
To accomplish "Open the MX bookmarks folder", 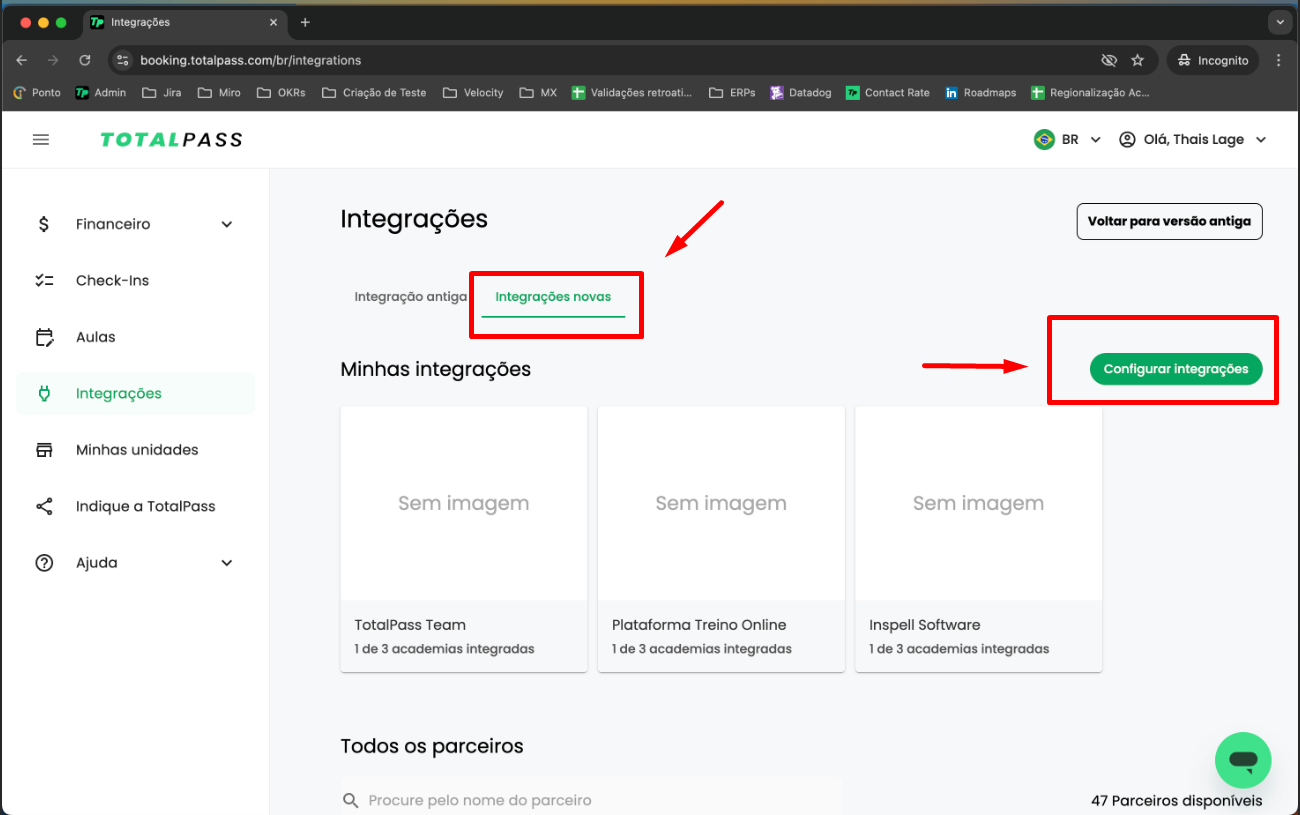I will [x=538, y=93].
